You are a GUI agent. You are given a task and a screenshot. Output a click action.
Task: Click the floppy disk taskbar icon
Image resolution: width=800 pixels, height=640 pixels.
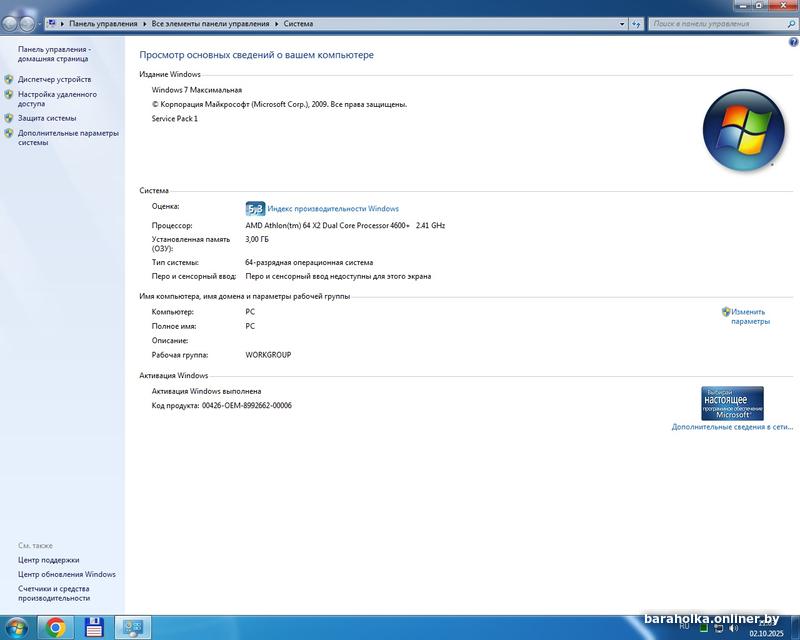click(x=95, y=627)
